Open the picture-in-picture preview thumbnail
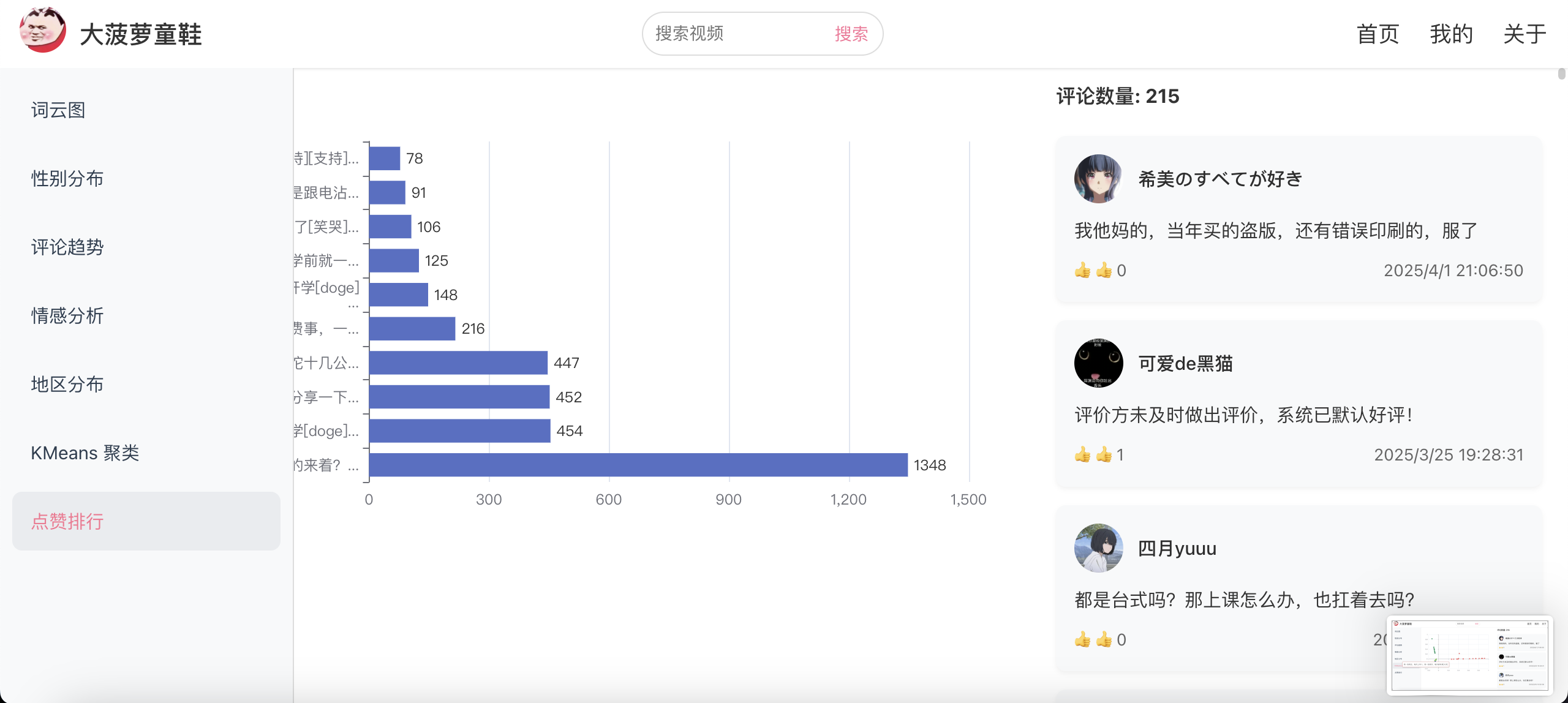 tap(1469, 655)
